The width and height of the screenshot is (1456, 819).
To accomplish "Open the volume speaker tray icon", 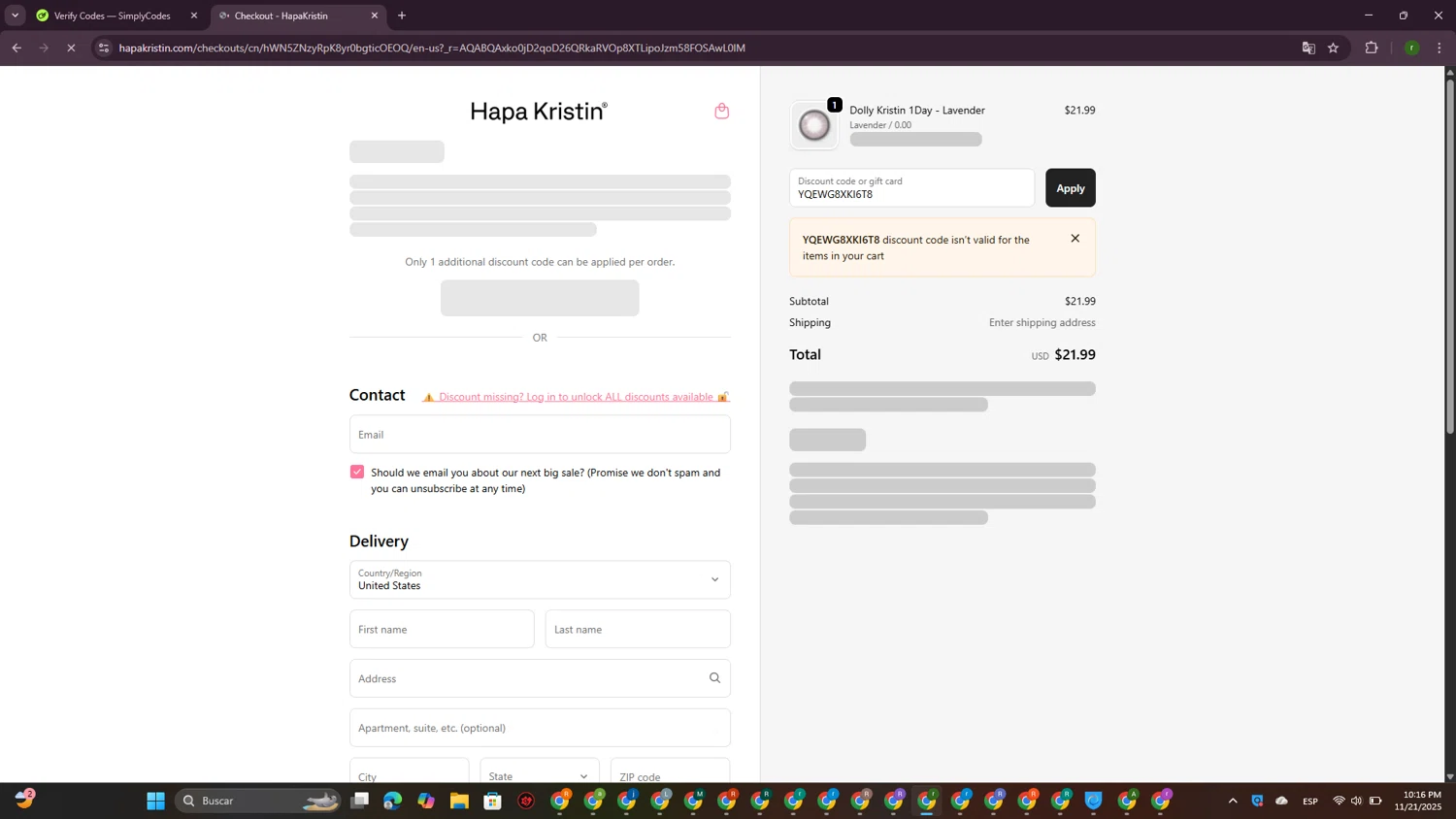I will click(1356, 801).
